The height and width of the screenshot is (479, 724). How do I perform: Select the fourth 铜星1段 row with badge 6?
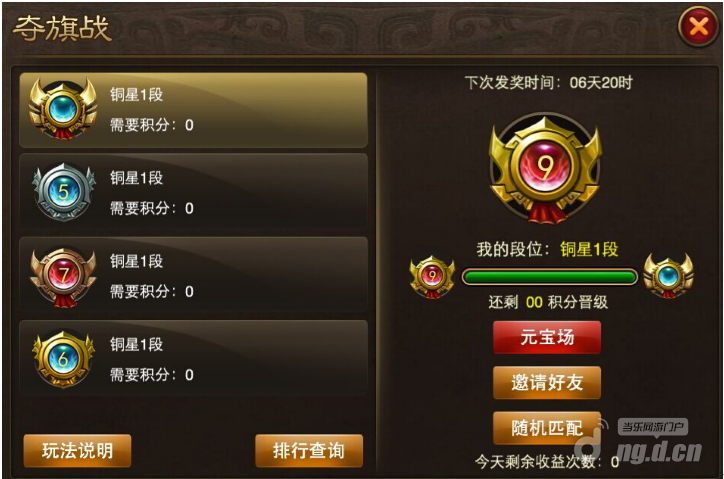[x=193, y=358]
